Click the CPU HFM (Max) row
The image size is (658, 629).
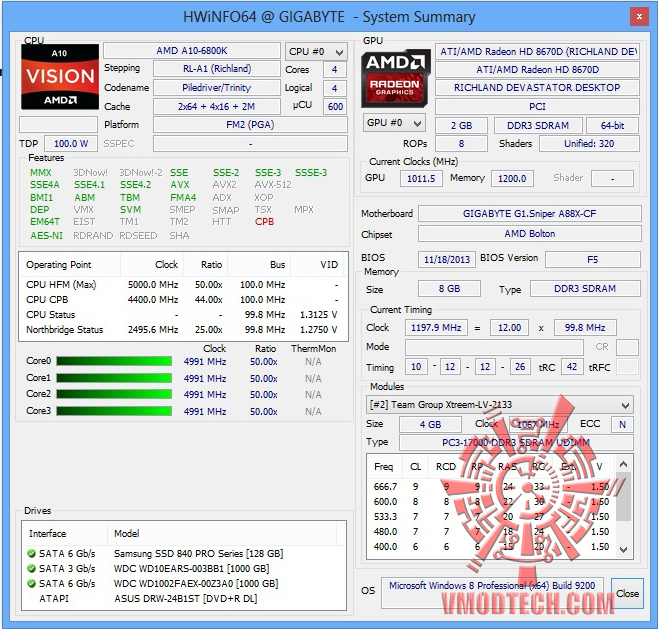(183, 284)
